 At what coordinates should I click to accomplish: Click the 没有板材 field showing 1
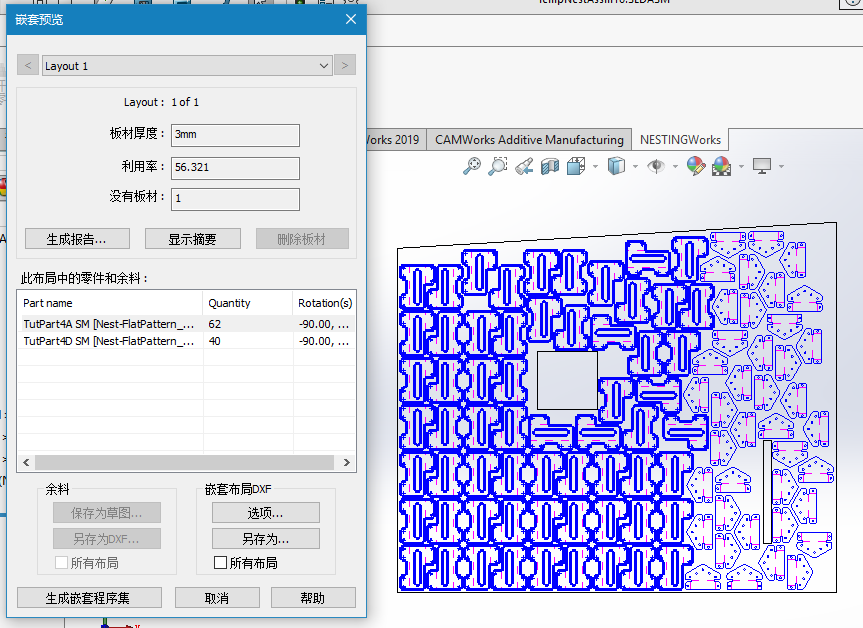click(x=235, y=199)
